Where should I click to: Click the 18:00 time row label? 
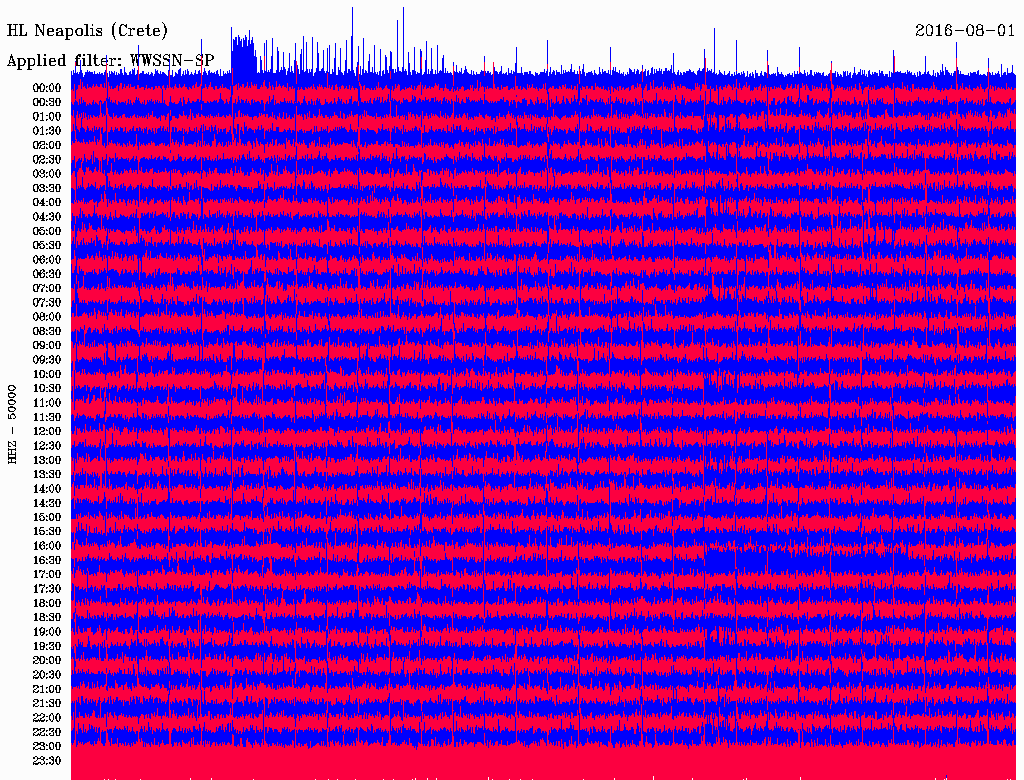pyautogui.click(x=47, y=604)
